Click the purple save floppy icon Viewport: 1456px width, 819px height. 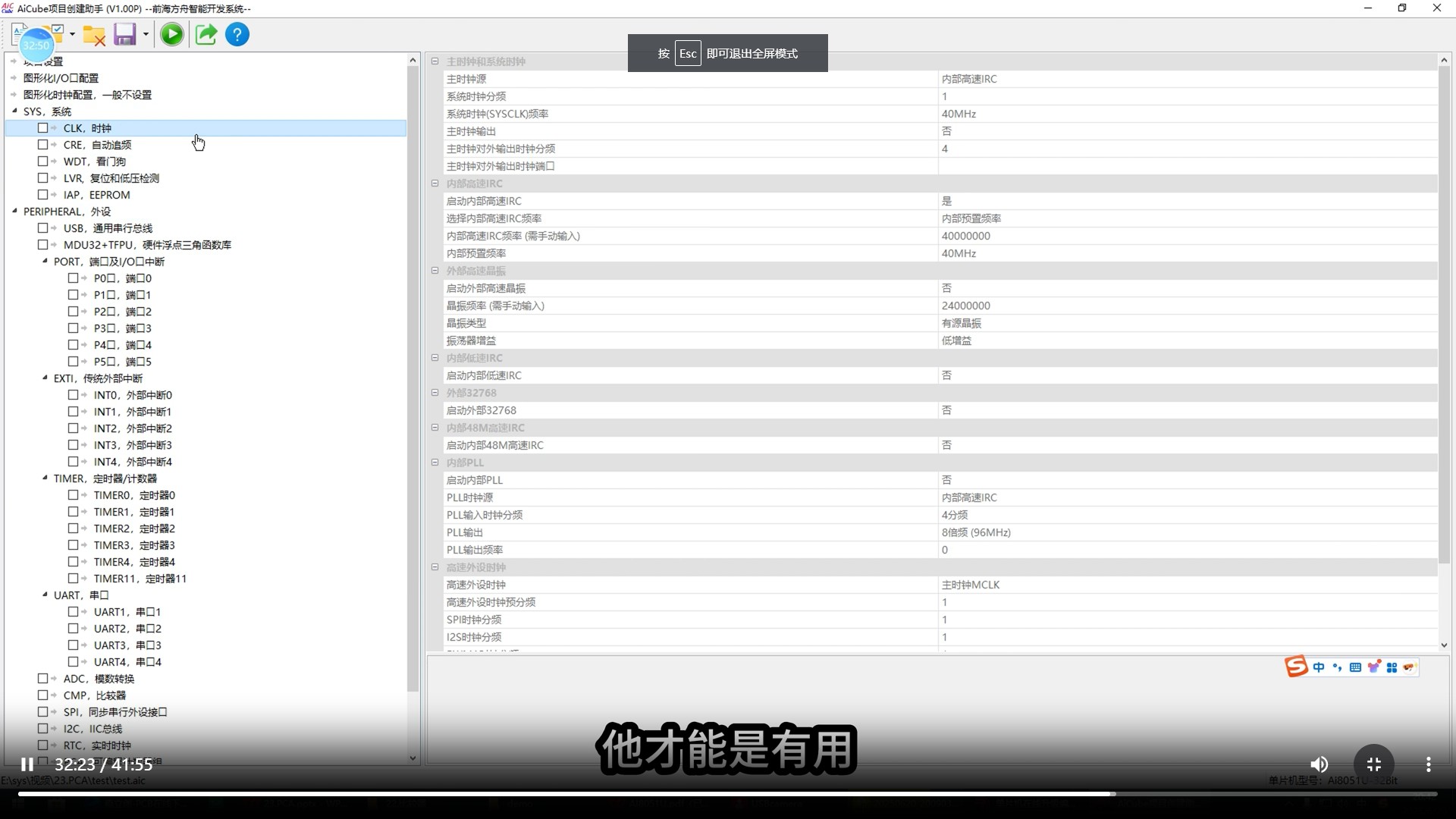point(124,35)
